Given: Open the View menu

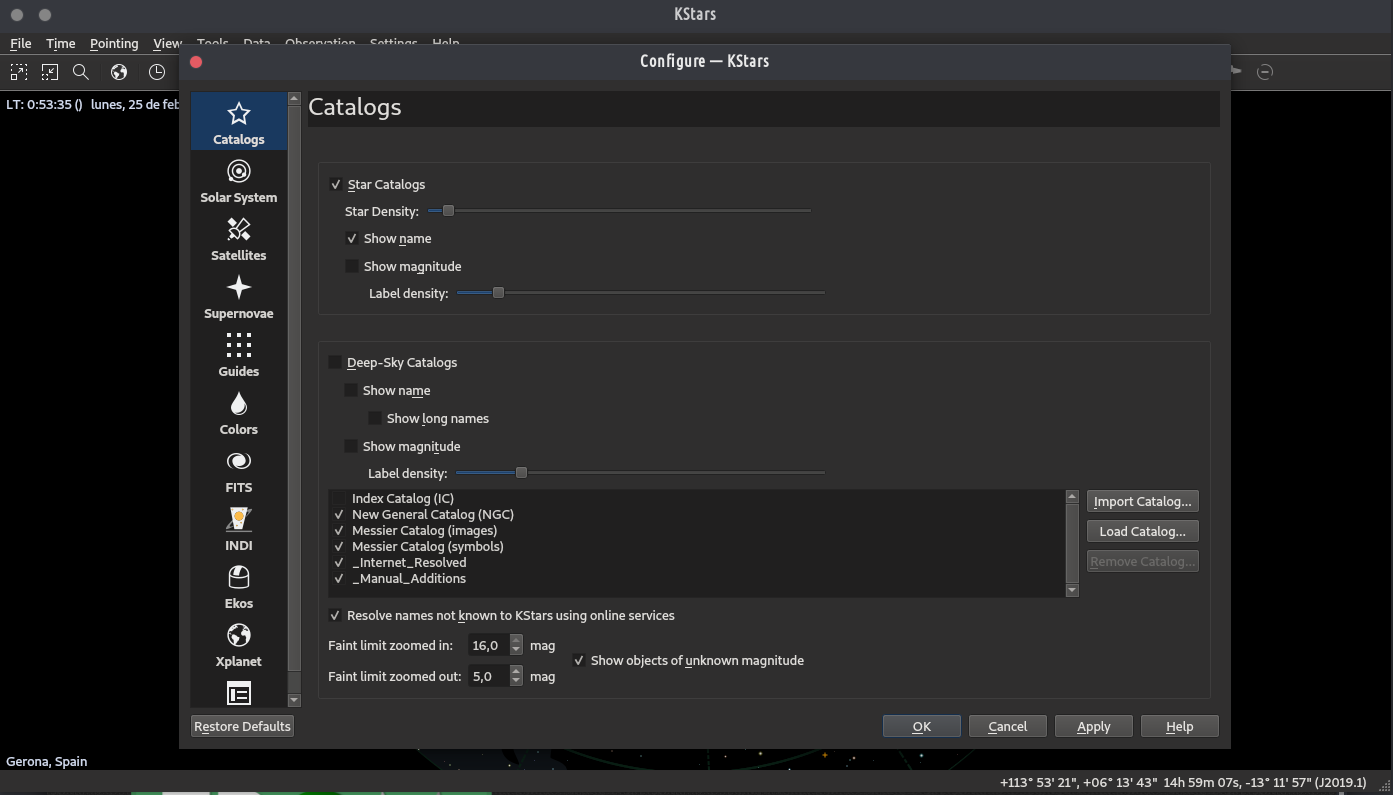Looking at the screenshot, I should [x=167, y=43].
